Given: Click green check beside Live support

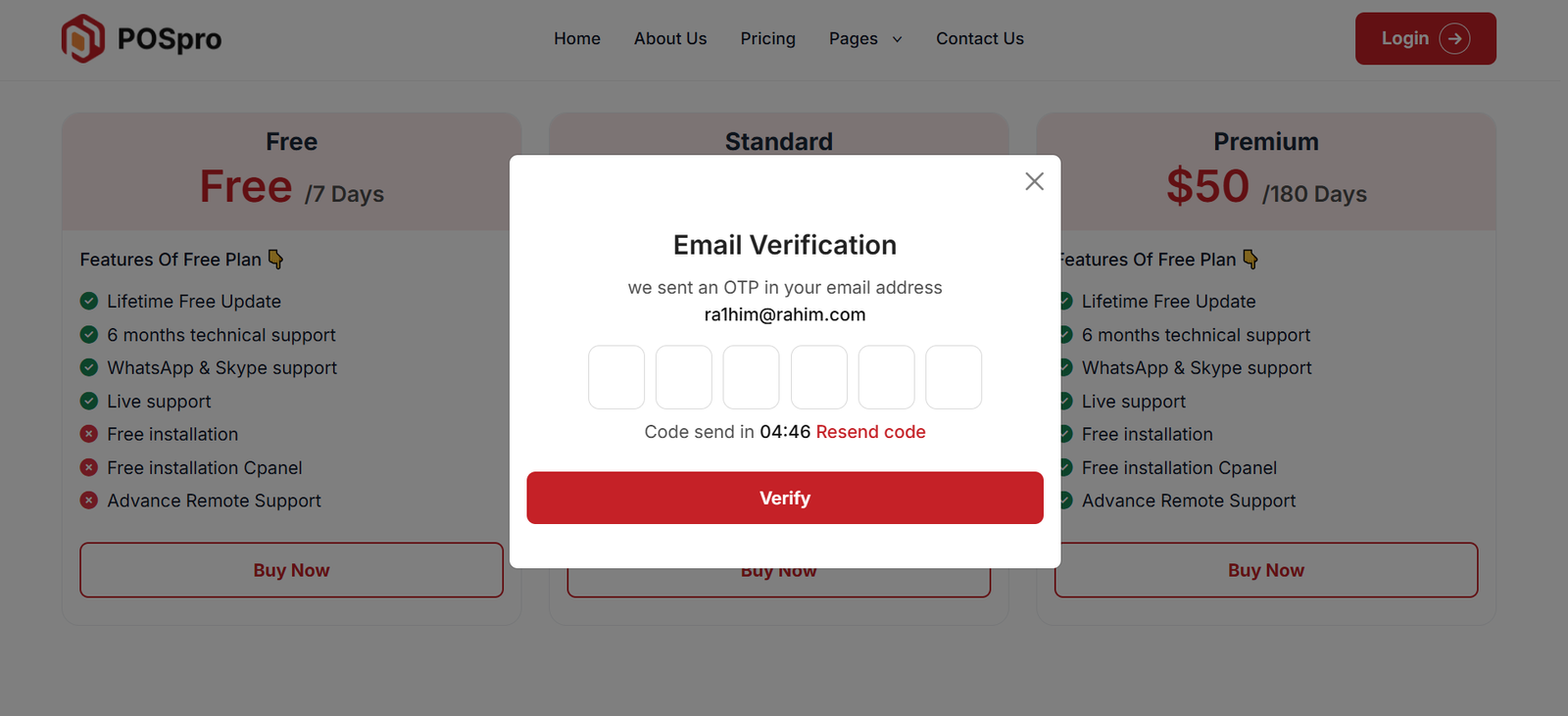Looking at the screenshot, I should coord(89,402).
